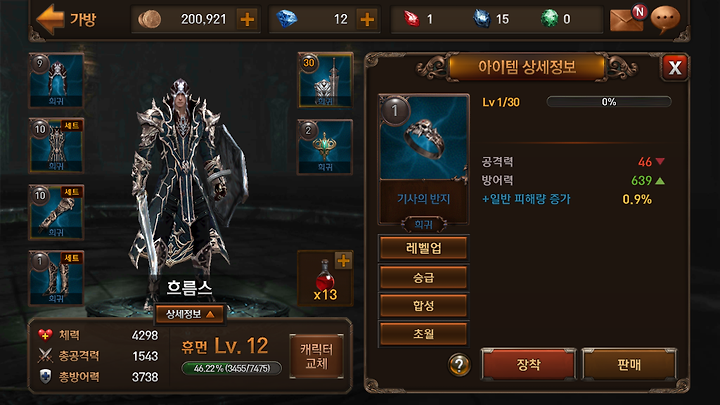Open the 합성 synthesis option

(x=423, y=305)
